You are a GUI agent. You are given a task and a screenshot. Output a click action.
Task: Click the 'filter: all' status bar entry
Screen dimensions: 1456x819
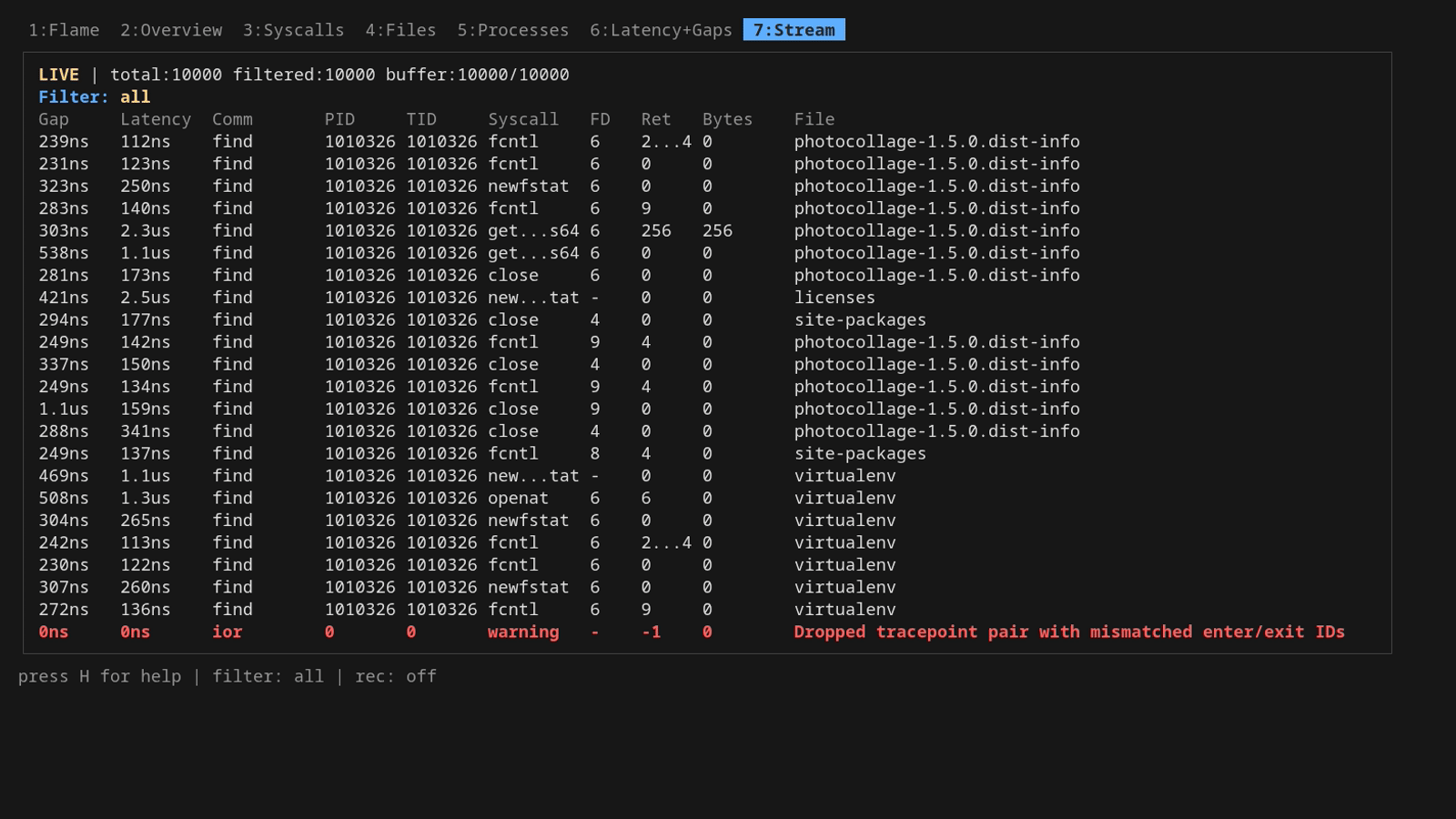click(268, 676)
